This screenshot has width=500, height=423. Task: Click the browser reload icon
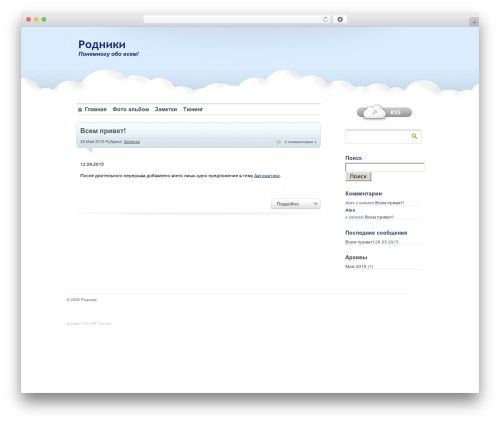point(325,19)
